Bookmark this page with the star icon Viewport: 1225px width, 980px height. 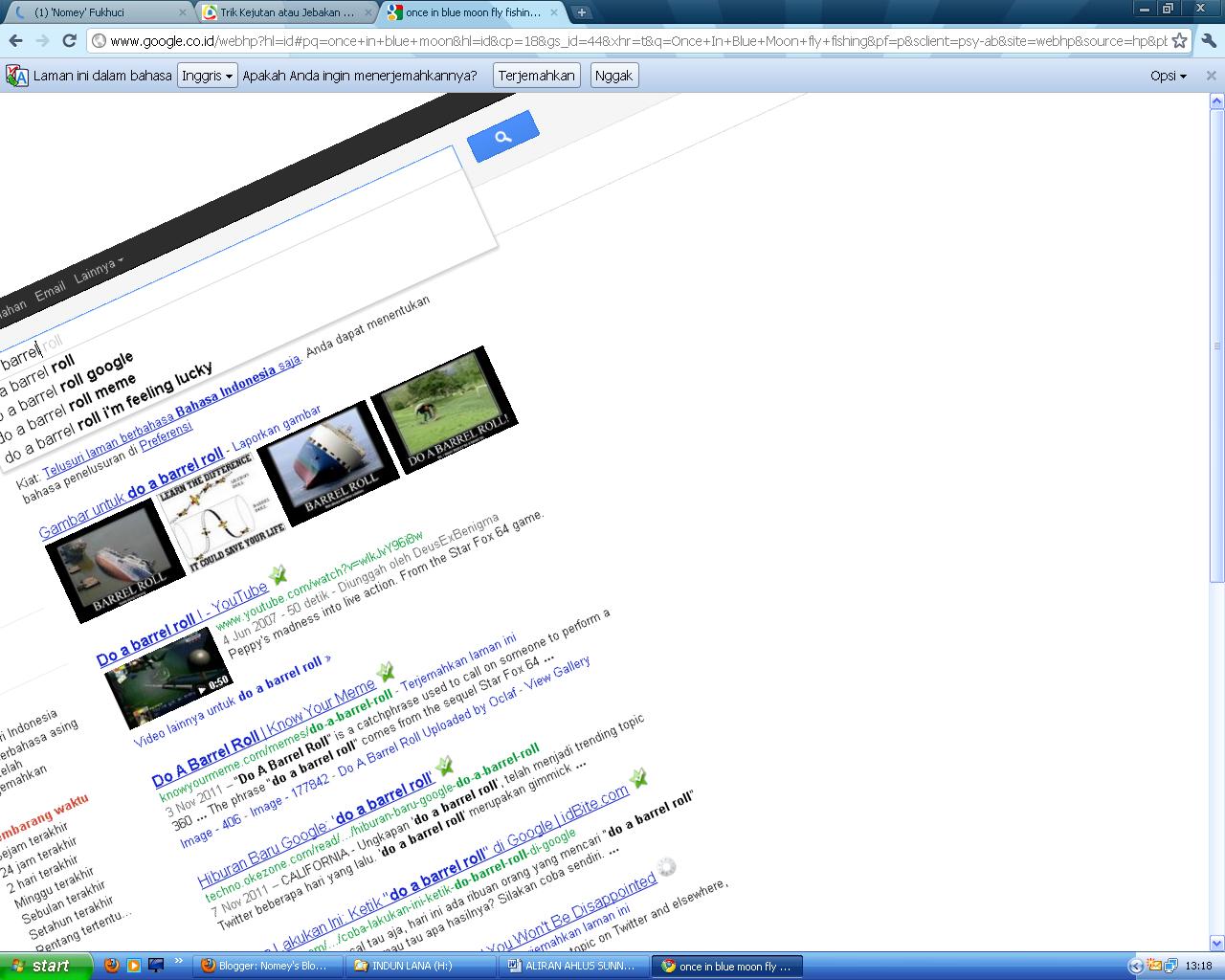[x=1179, y=41]
